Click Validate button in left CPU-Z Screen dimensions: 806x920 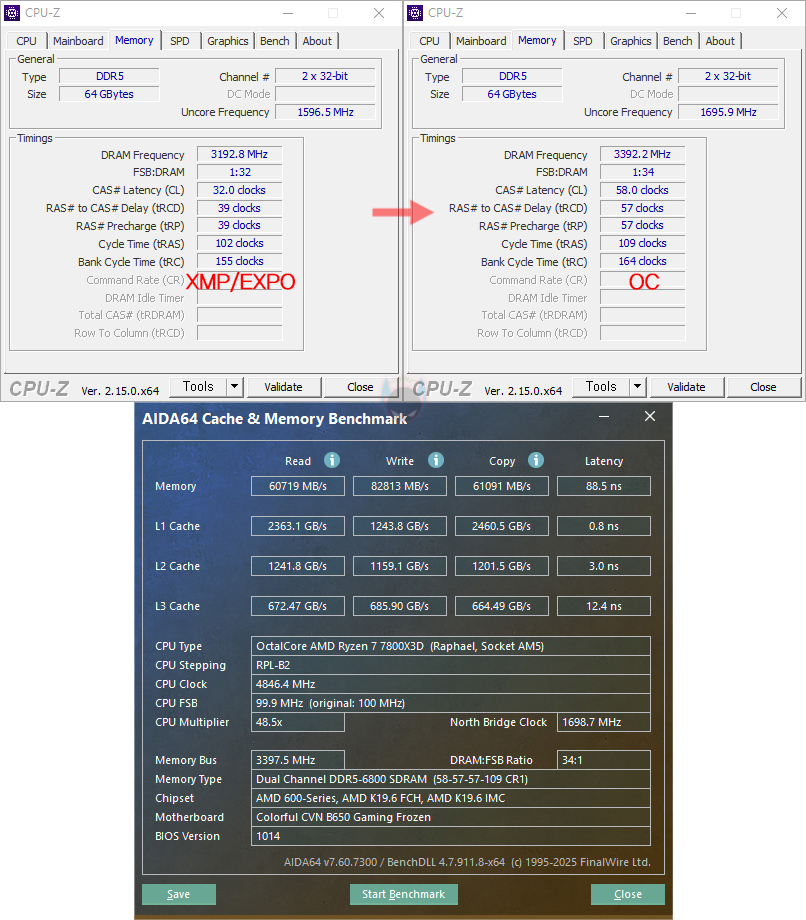(283, 387)
